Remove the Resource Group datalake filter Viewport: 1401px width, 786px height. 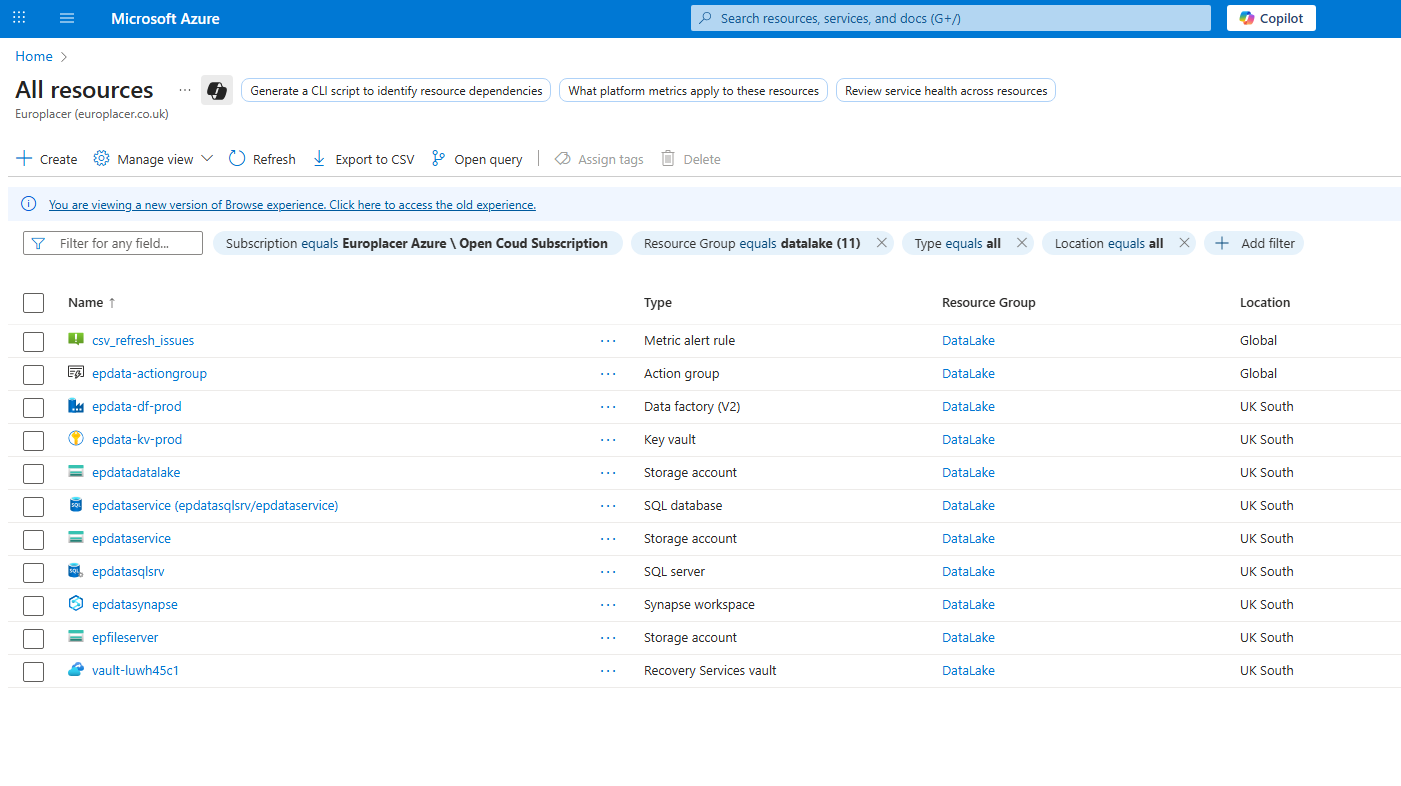point(881,243)
